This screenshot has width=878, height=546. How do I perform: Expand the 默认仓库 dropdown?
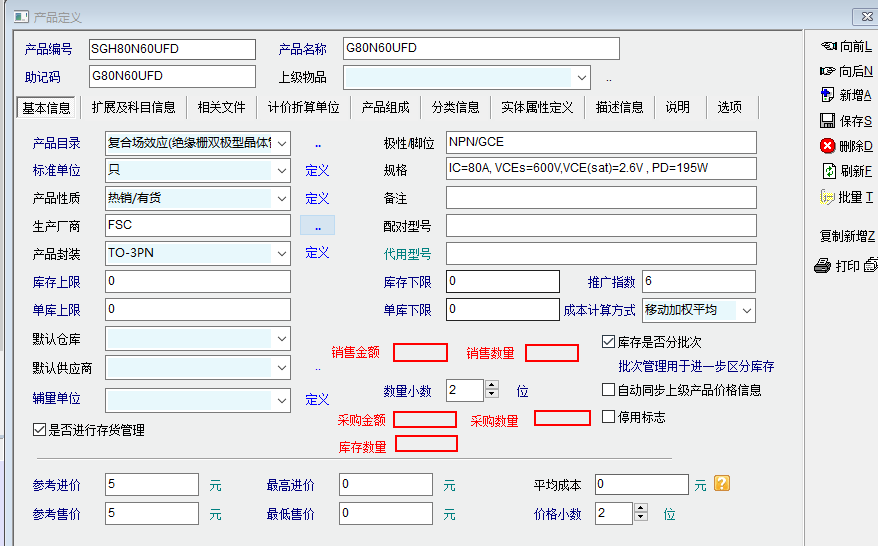tap(280, 339)
